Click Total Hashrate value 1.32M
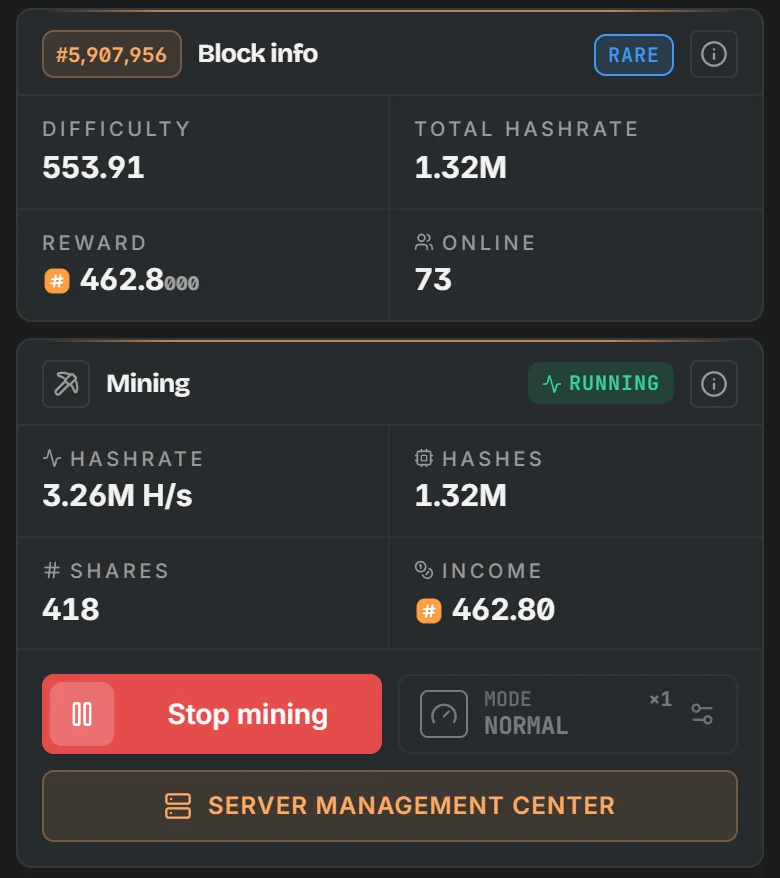780x878 pixels. (460, 167)
